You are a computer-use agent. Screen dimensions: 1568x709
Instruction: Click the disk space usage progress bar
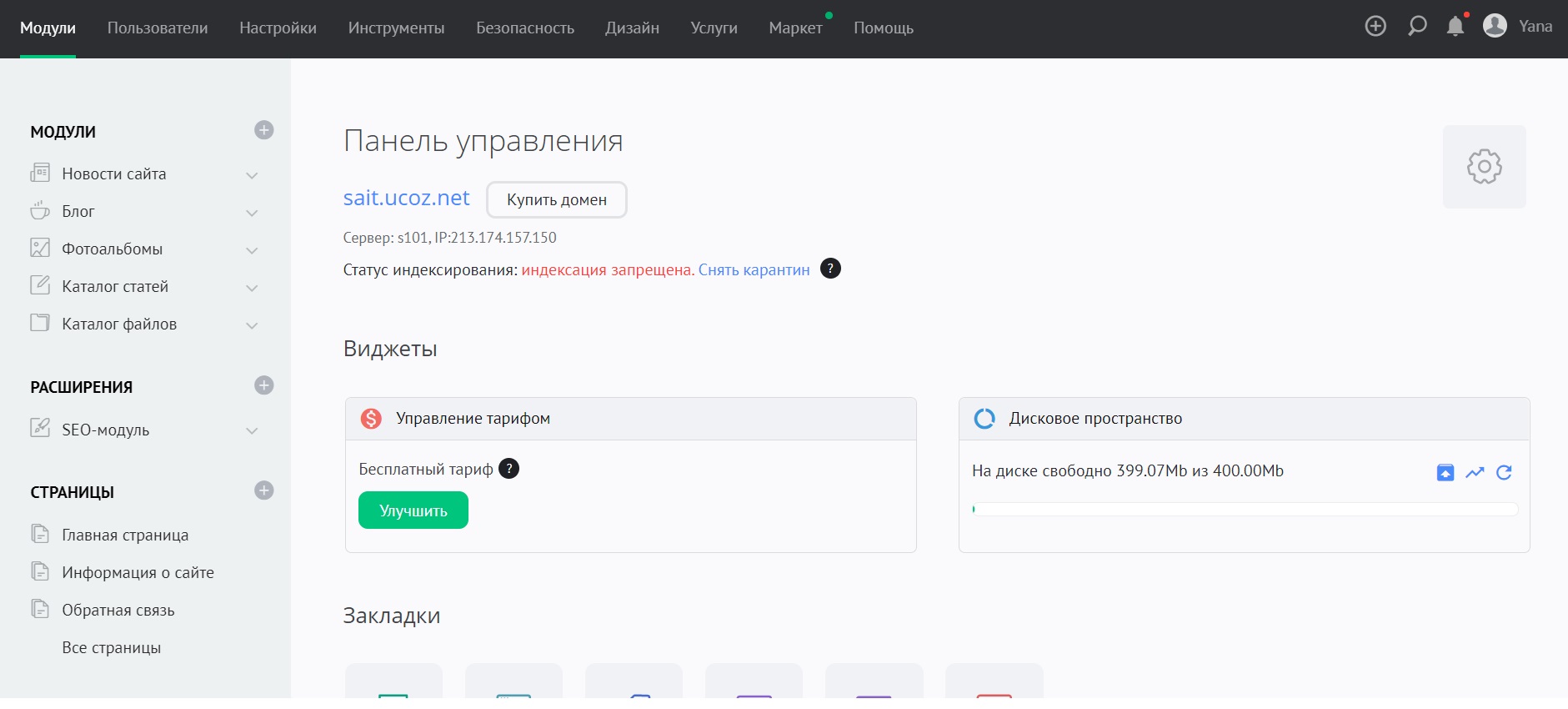pyautogui.click(x=1245, y=510)
